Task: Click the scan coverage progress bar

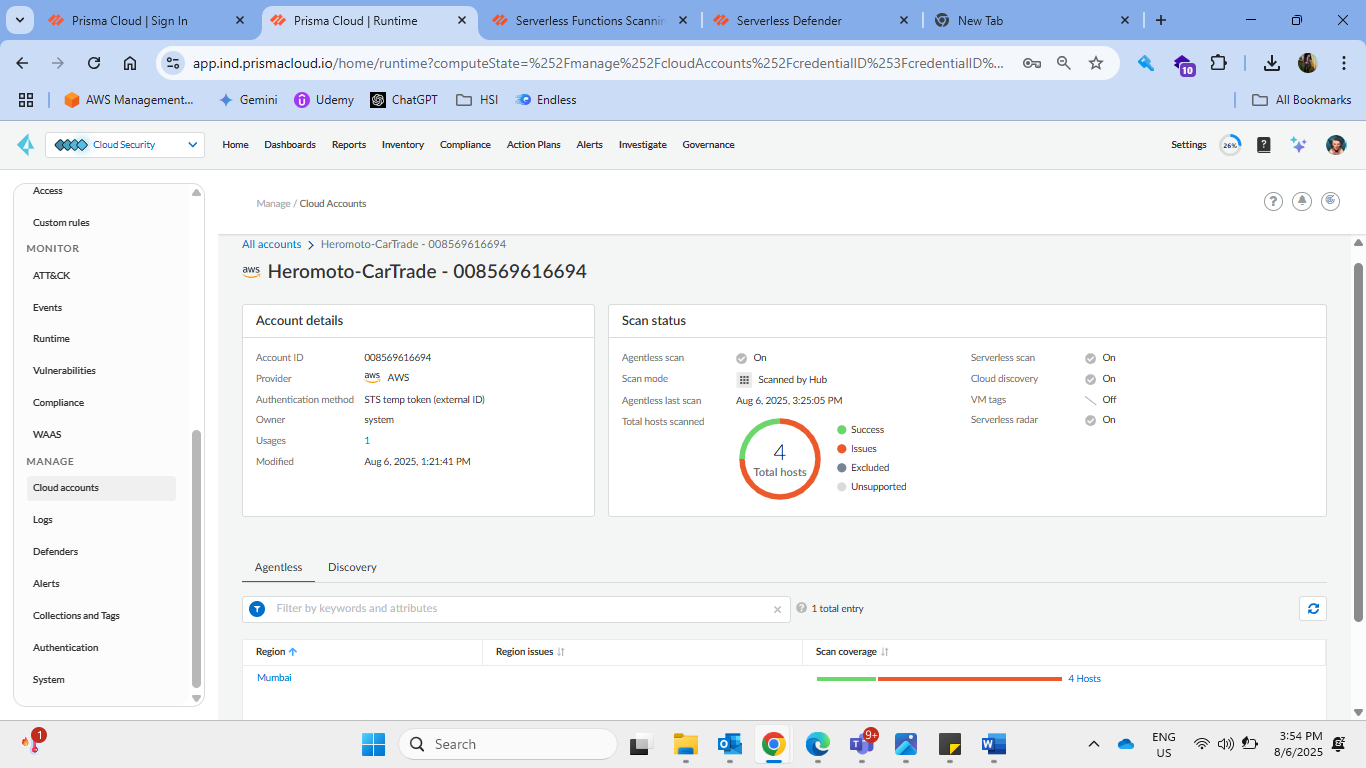Action: 938,679
